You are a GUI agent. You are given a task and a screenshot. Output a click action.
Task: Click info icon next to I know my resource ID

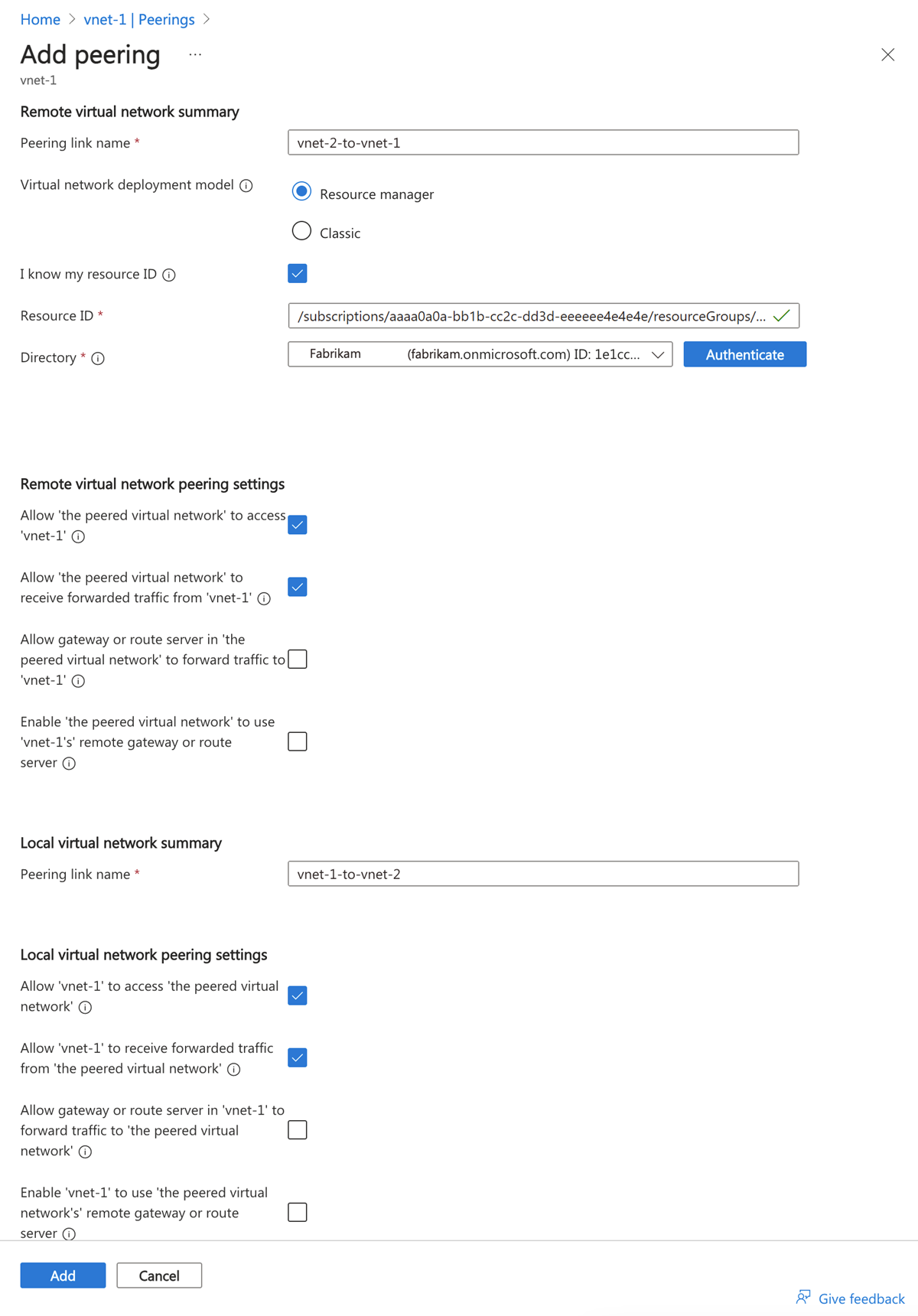point(169,275)
